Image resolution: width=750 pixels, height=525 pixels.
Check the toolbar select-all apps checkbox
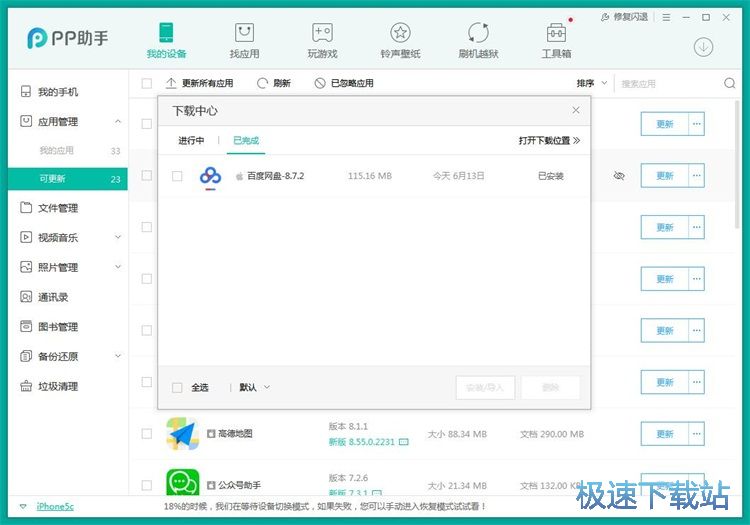pos(147,83)
